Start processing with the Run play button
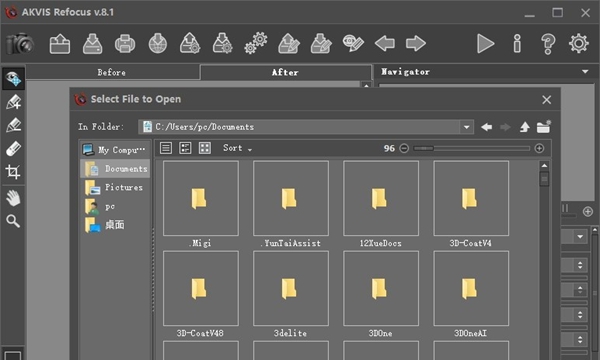Image resolution: width=600 pixels, height=360 pixels. pyautogui.click(x=486, y=44)
